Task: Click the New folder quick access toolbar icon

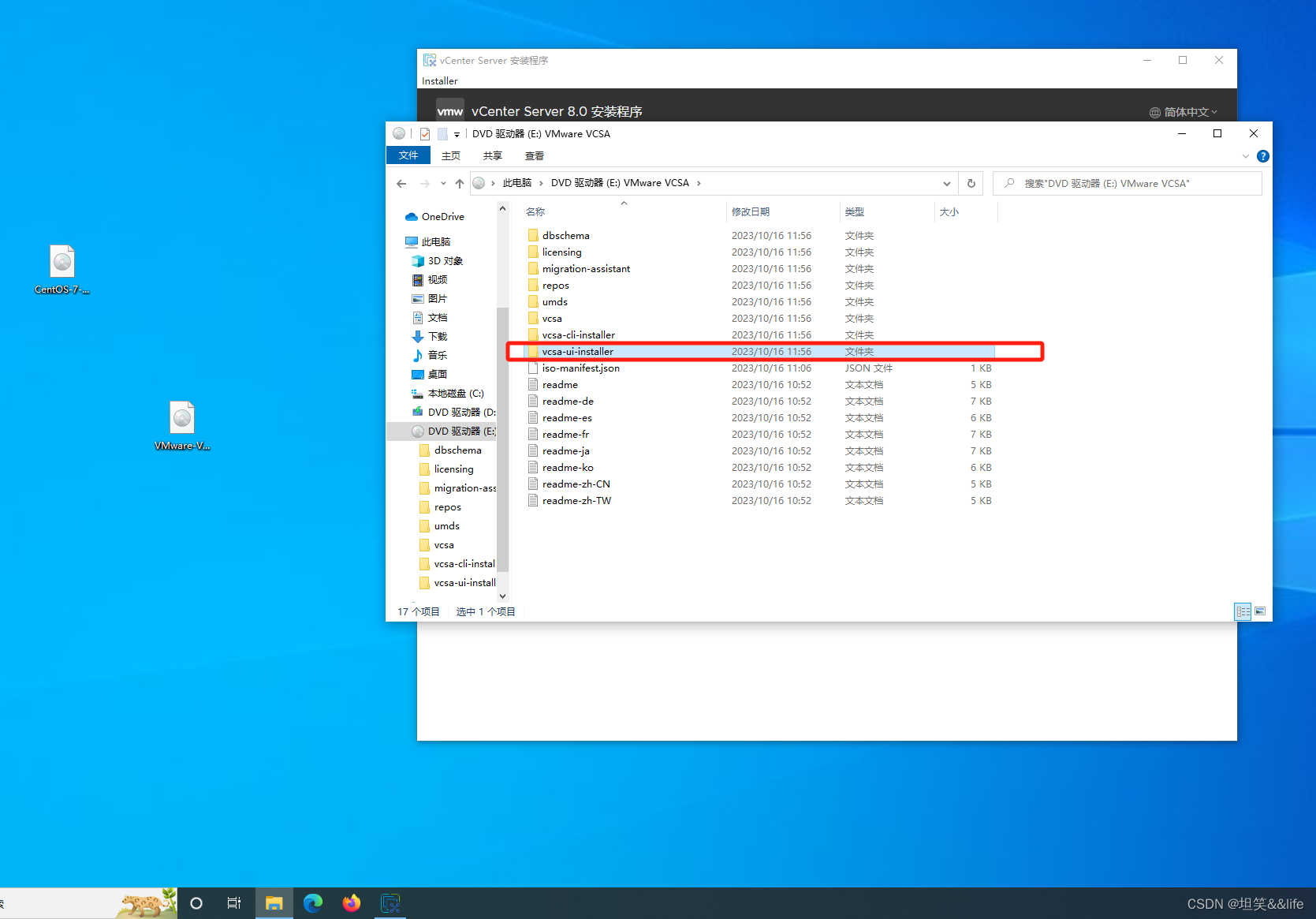Action: coord(442,134)
